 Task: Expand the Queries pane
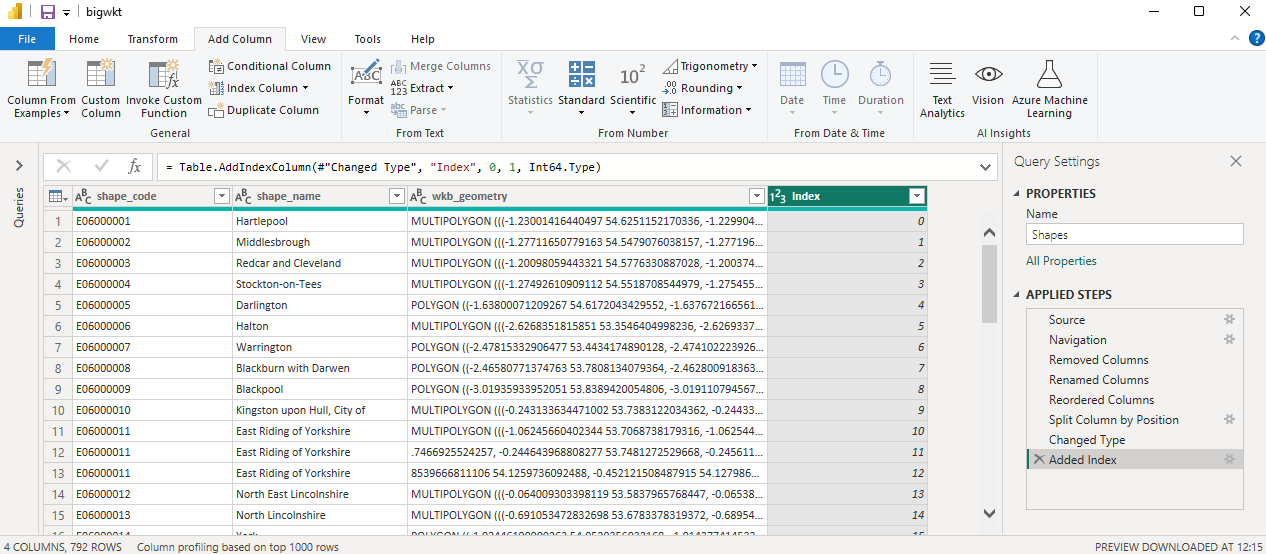19,166
